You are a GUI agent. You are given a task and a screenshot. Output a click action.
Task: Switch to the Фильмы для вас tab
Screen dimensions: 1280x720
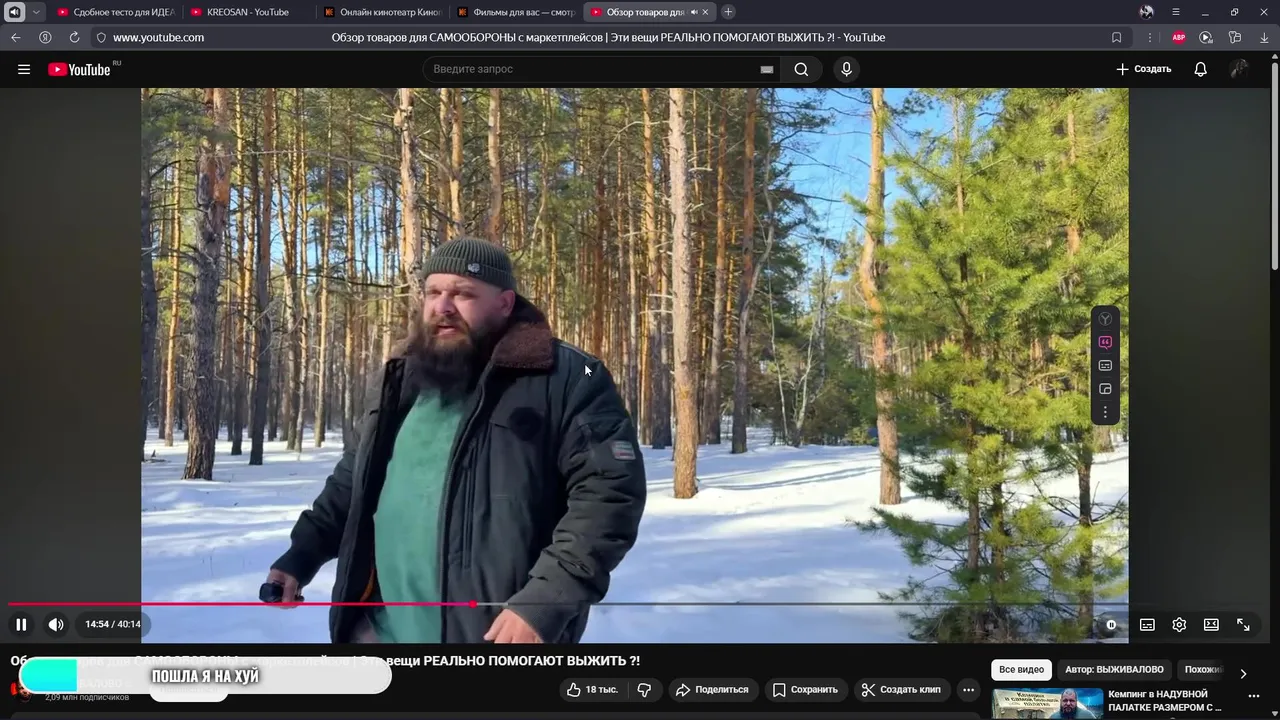coord(516,12)
